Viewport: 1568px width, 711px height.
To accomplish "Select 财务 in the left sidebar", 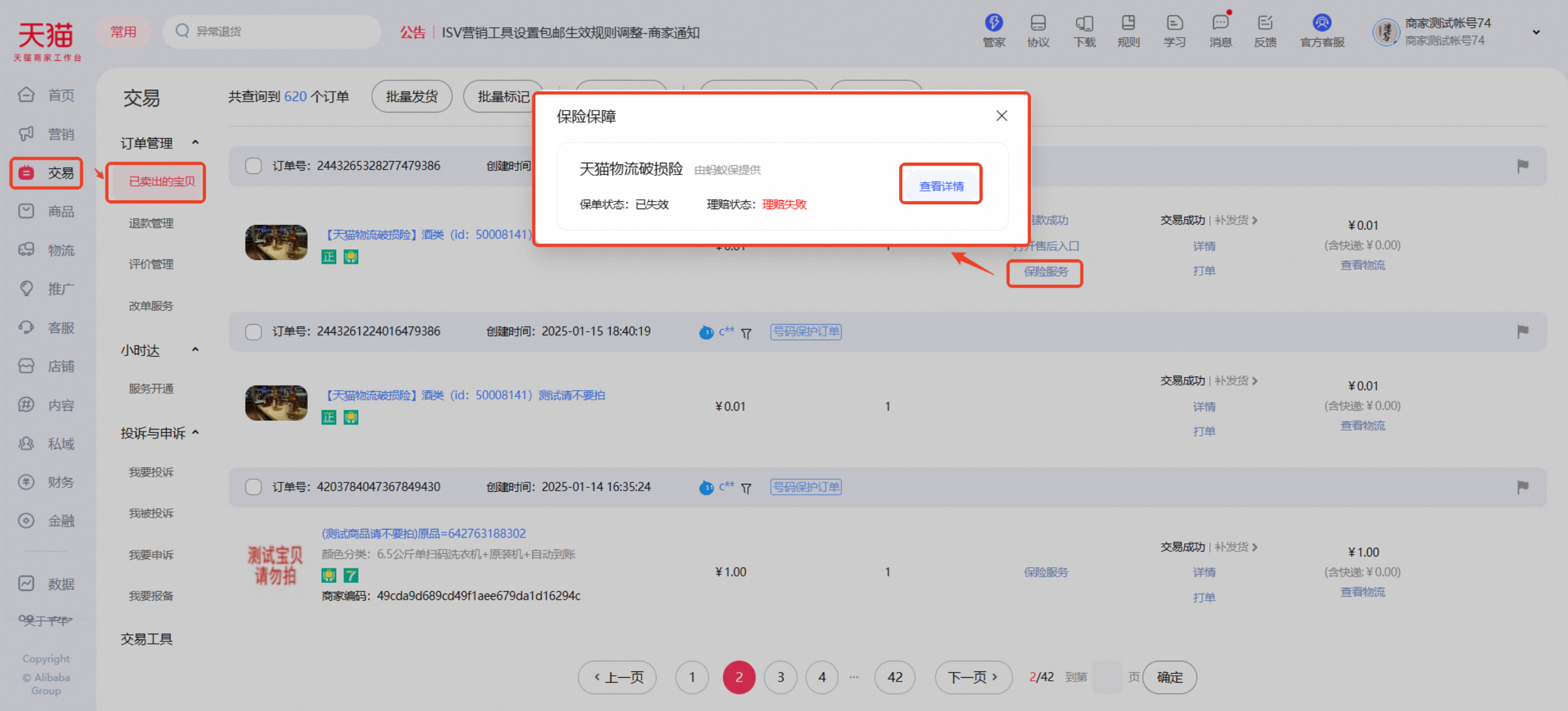I will (46, 482).
